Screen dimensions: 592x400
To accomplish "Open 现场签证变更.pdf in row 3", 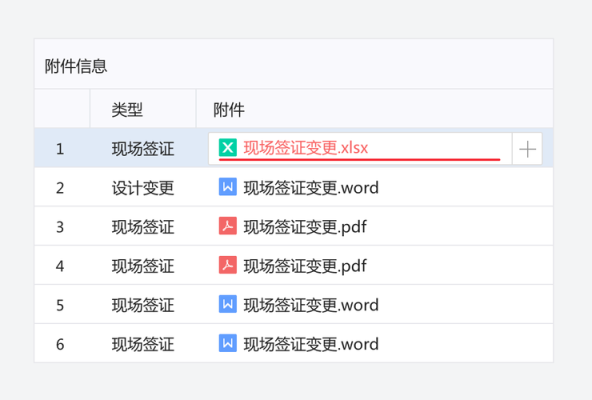I will pyautogui.click(x=305, y=227).
